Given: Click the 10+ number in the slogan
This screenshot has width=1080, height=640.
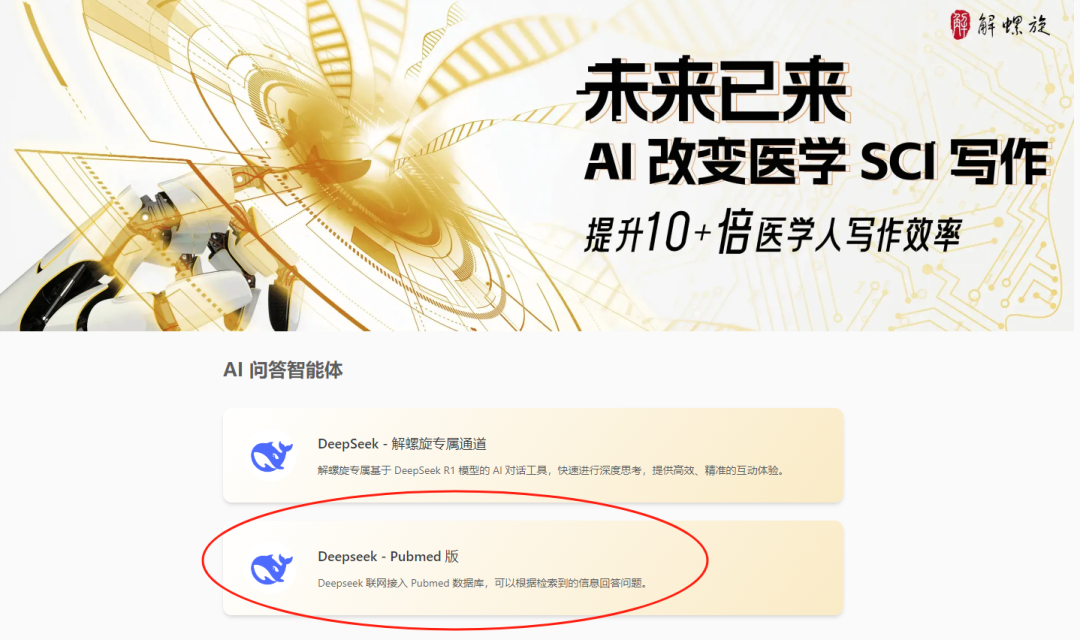Looking at the screenshot, I should 677,231.
